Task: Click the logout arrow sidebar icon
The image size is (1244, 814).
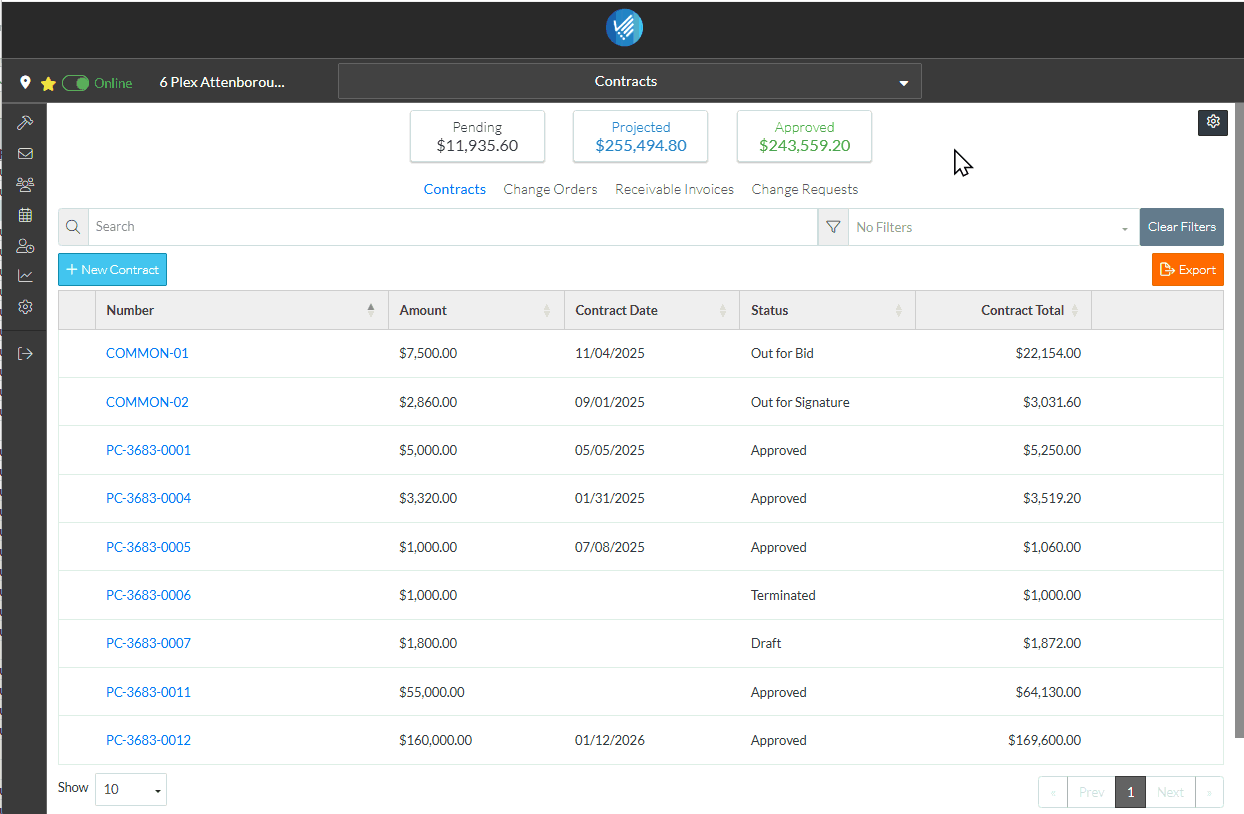Action: click(x=25, y=353)
